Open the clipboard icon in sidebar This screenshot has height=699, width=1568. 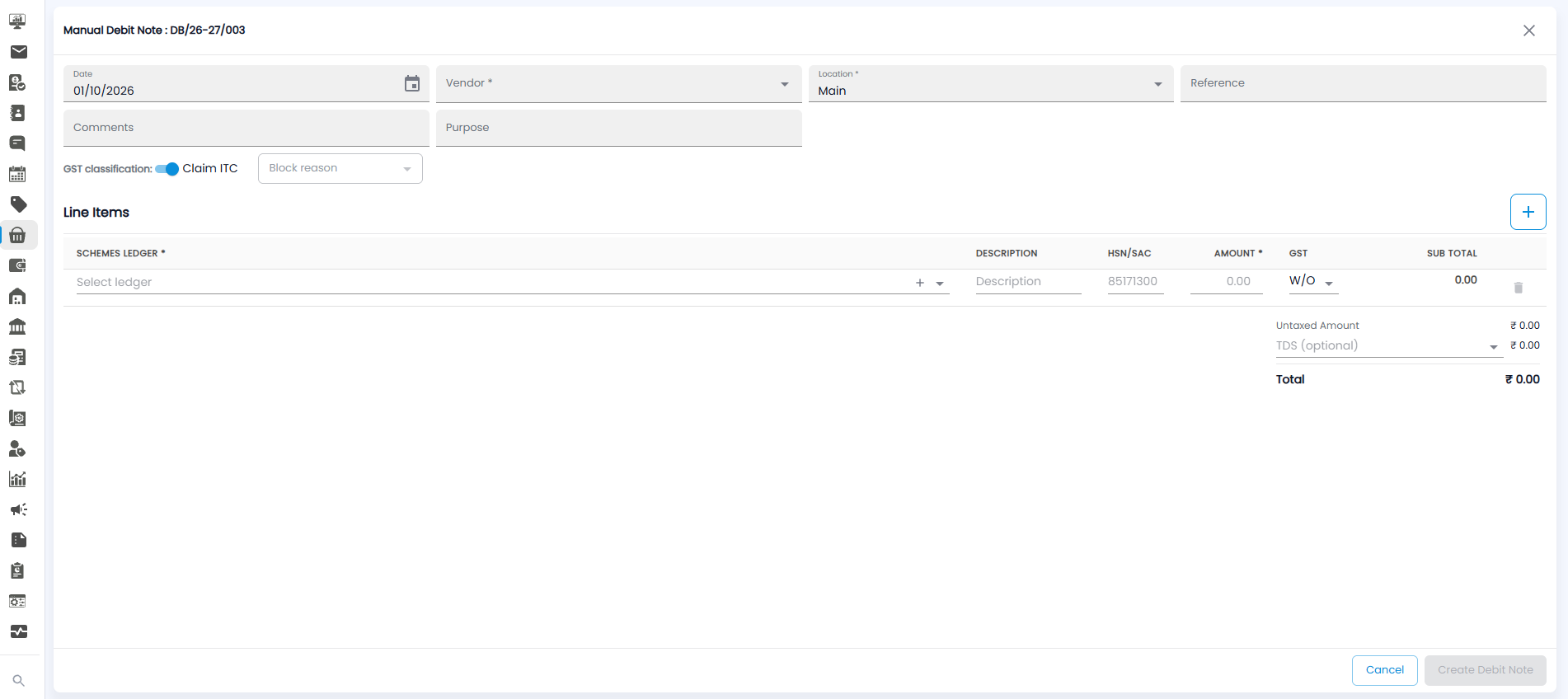(x=17, y=570)
